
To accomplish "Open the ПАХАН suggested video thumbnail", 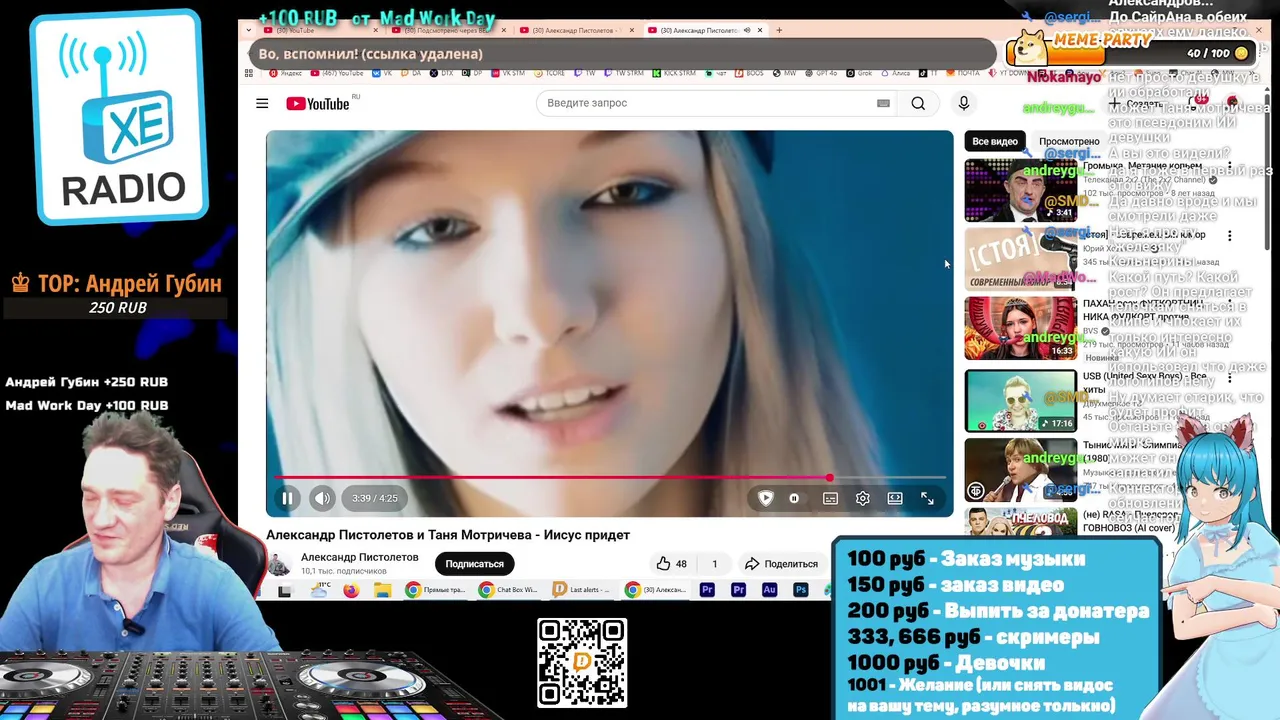I will (1020, 328).
